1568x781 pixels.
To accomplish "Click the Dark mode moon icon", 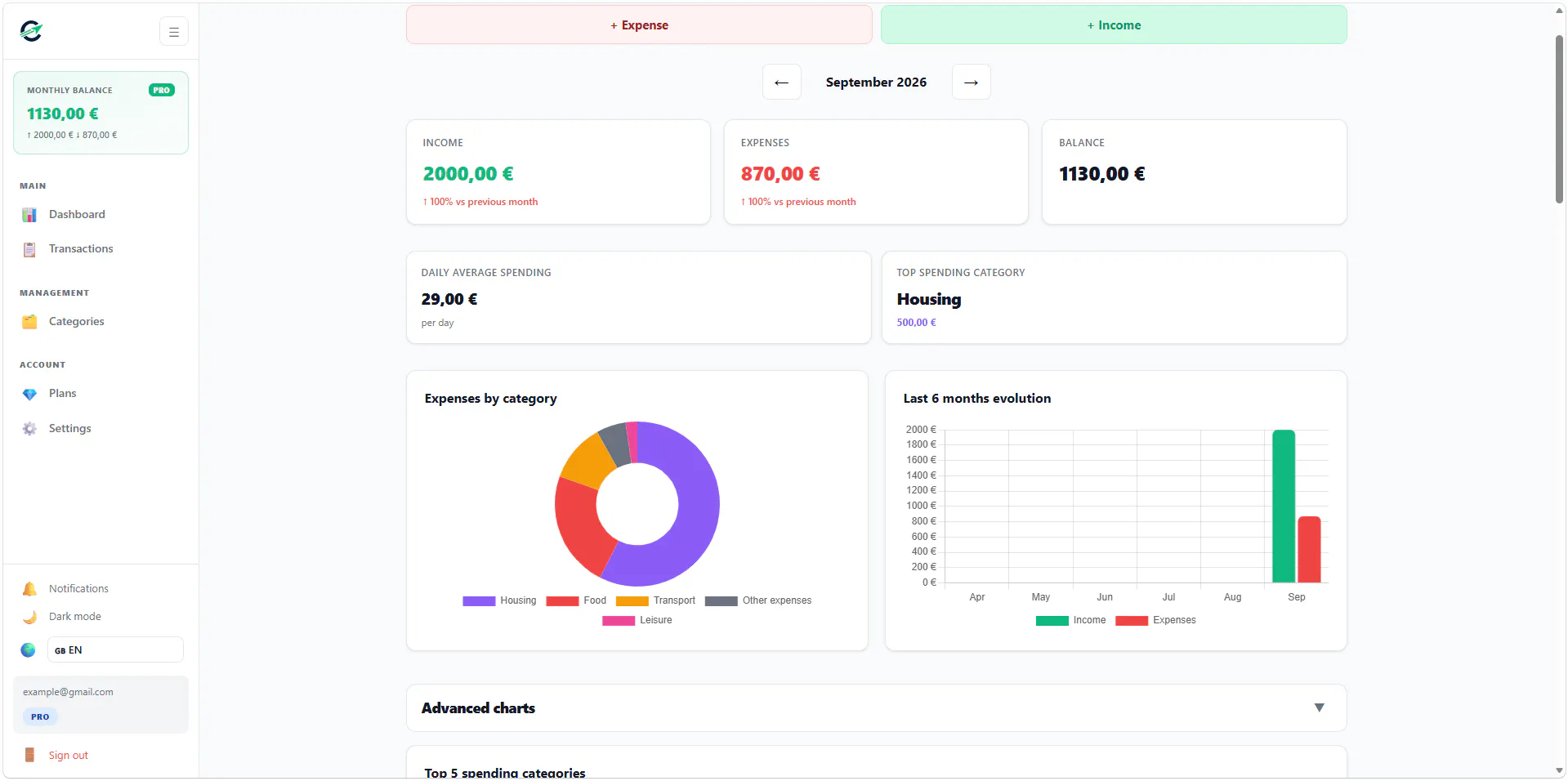I will click(29, 617).
